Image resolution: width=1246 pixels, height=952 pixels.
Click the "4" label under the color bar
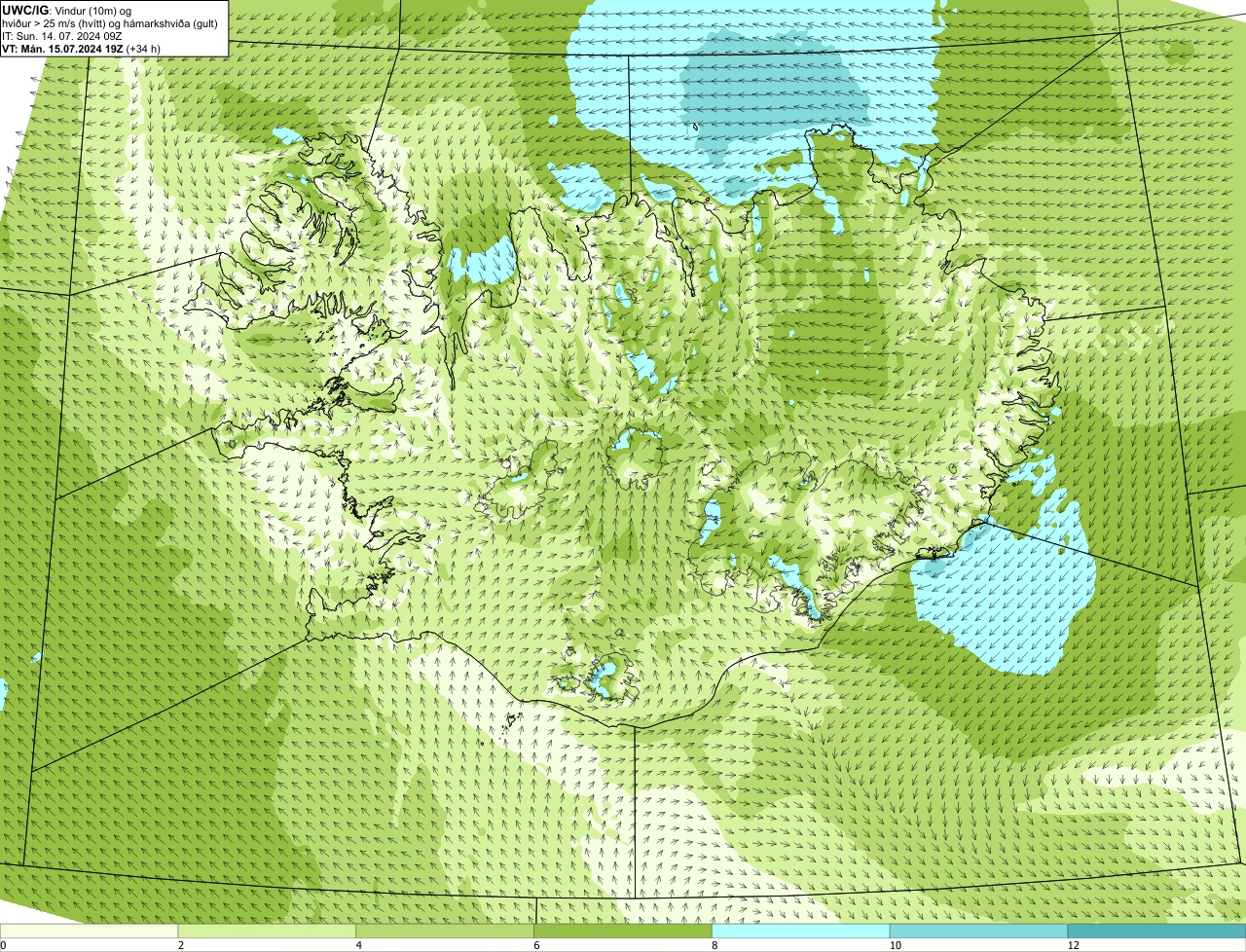pyautogui.click(x=358, y=945)
